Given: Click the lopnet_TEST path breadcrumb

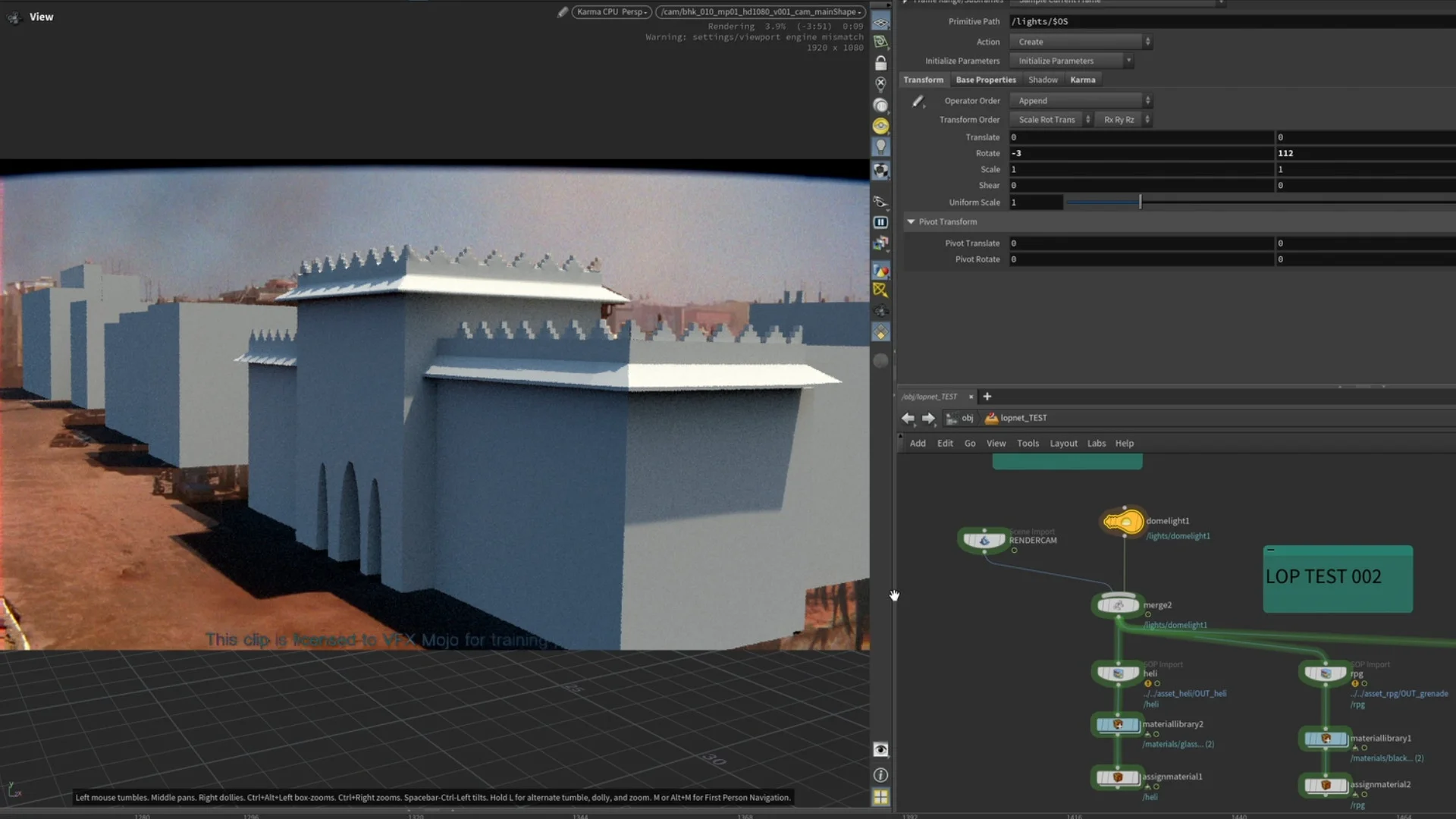Looking at the screenshot, I should coord(1016,418).
